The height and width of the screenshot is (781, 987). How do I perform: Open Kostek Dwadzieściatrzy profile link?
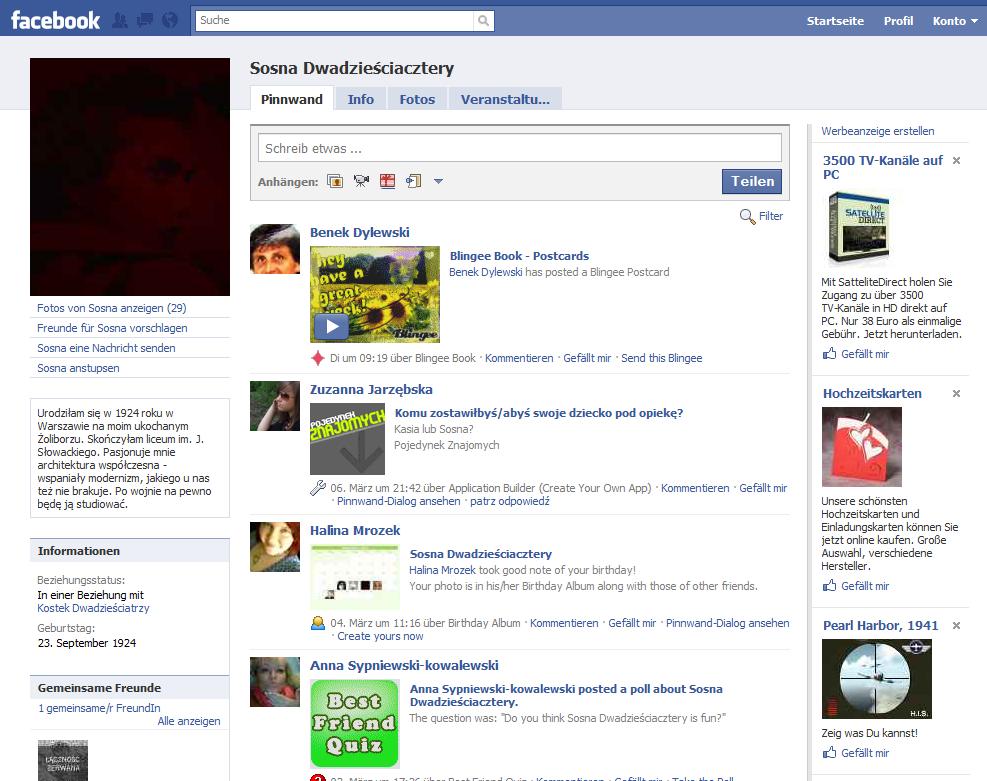(93, 608)
